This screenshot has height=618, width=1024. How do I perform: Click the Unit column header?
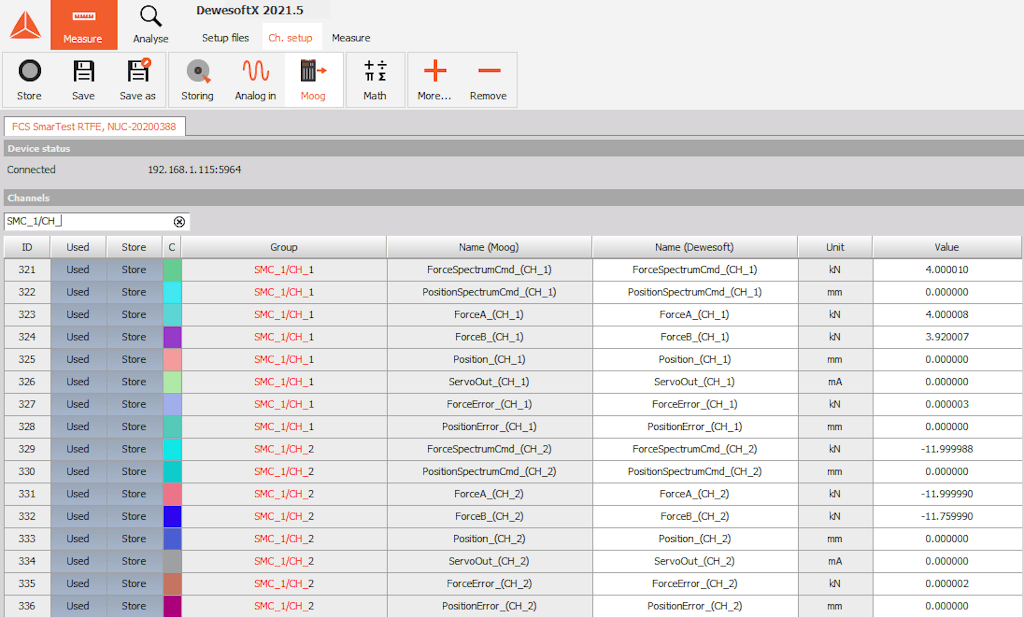click(x=835, y=247)
